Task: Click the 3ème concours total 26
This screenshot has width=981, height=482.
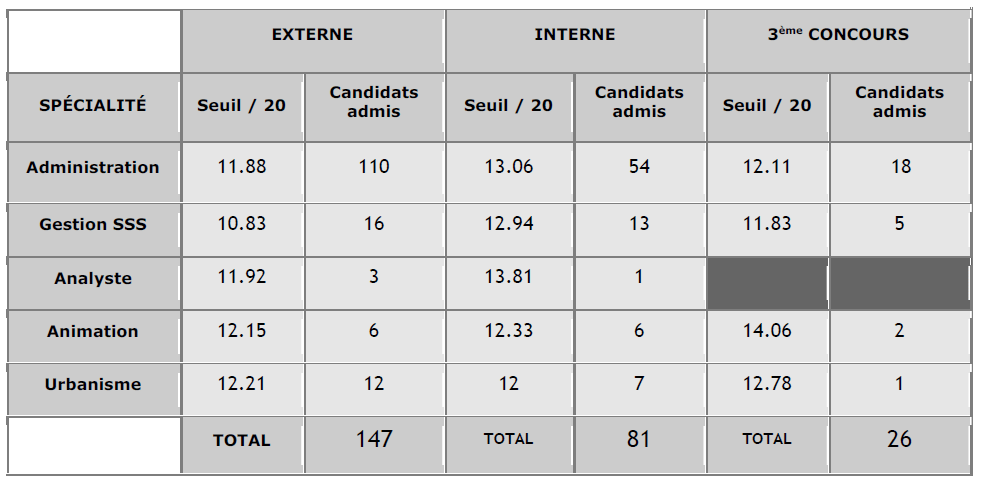Action: [x=899, y=438]
